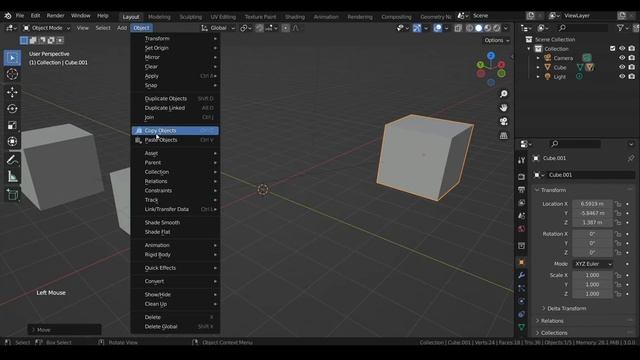Open the viewport Add menu
The width and height of the screenshot is (640, 360).
[x=122, y=28]
